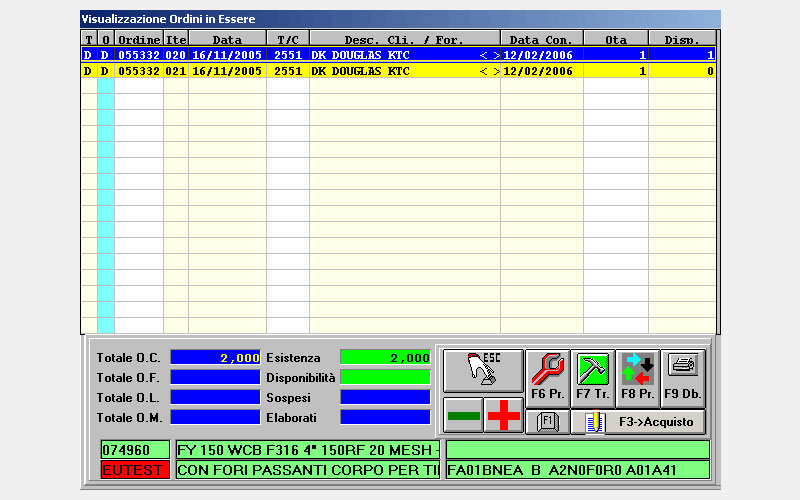
Task: Click the FA01BNEA code field
Action: [x=578, y=470]
